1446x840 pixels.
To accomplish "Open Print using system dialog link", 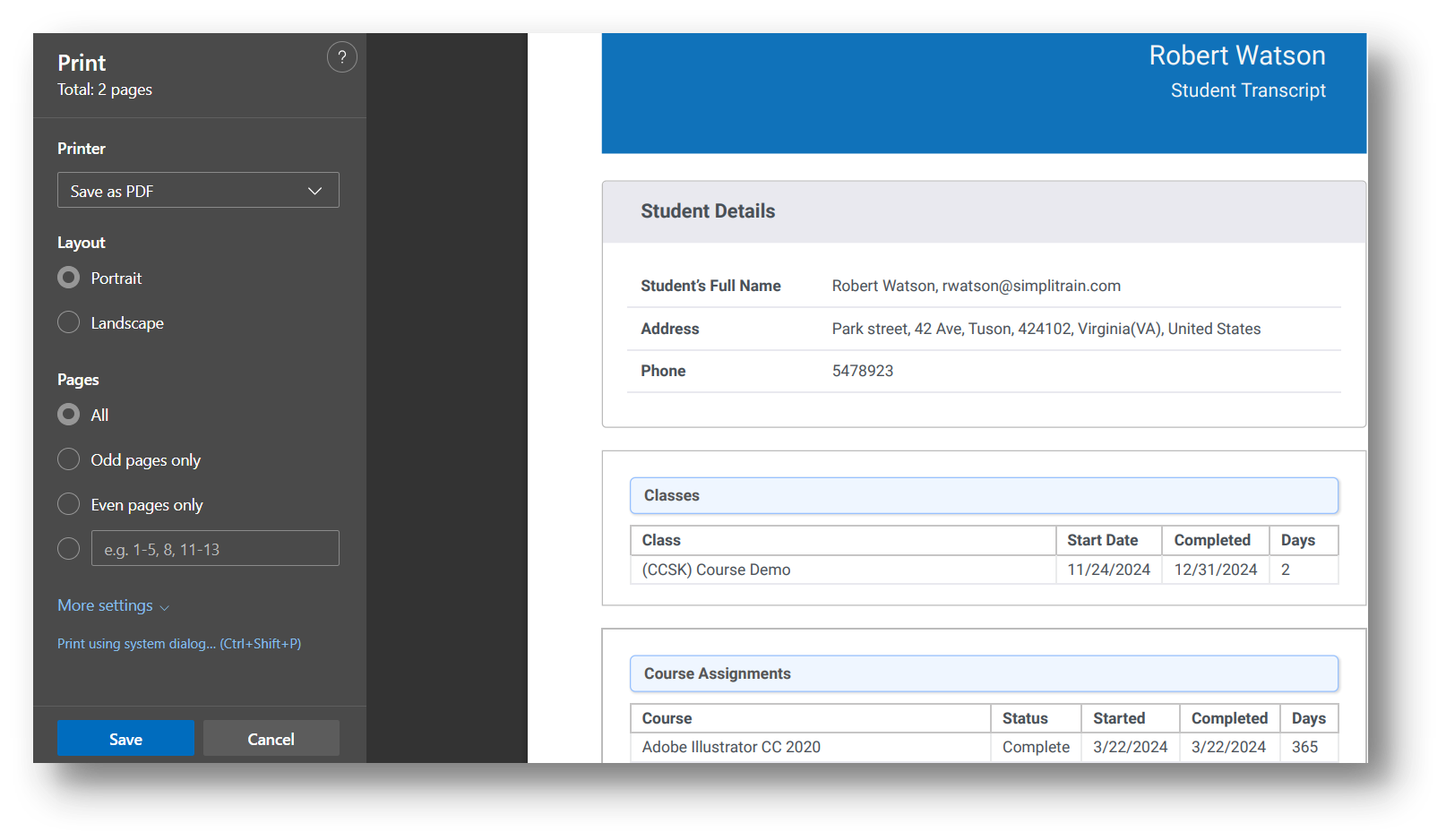I will point(179,644).
